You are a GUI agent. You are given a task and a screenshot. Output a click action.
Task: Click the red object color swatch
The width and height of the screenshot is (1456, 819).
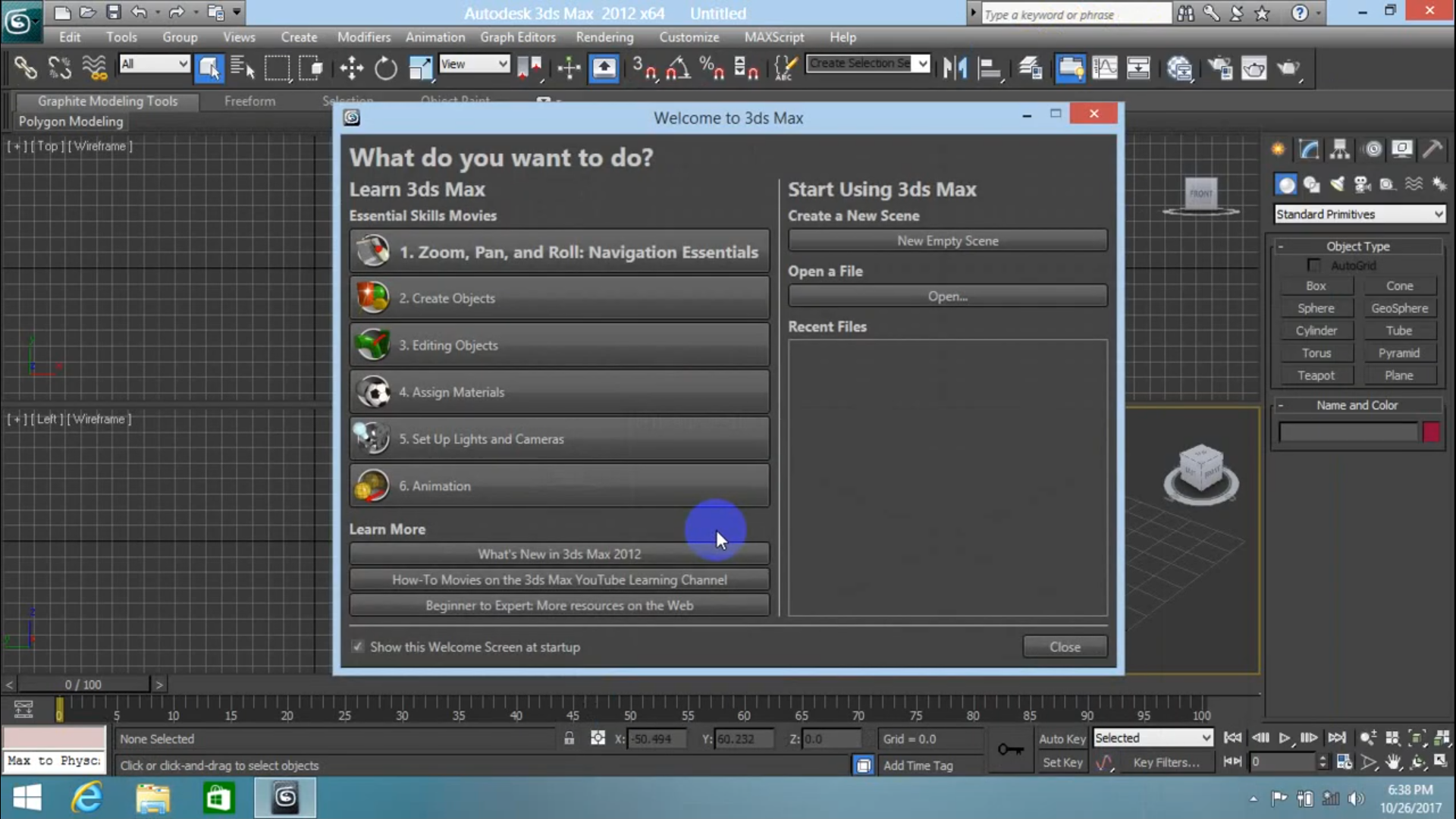tap(1431, 432)
